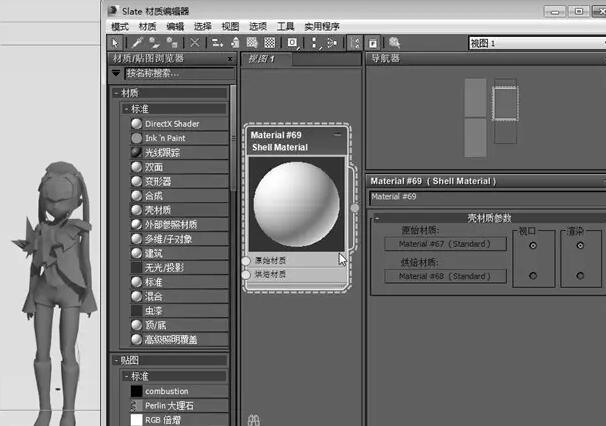Open the 模式 menu

click(120, 26)
